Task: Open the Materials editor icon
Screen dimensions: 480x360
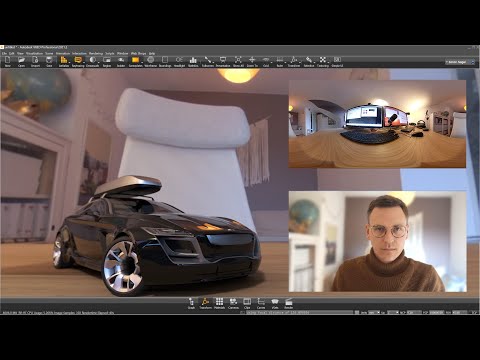Action: pos(219,304)
